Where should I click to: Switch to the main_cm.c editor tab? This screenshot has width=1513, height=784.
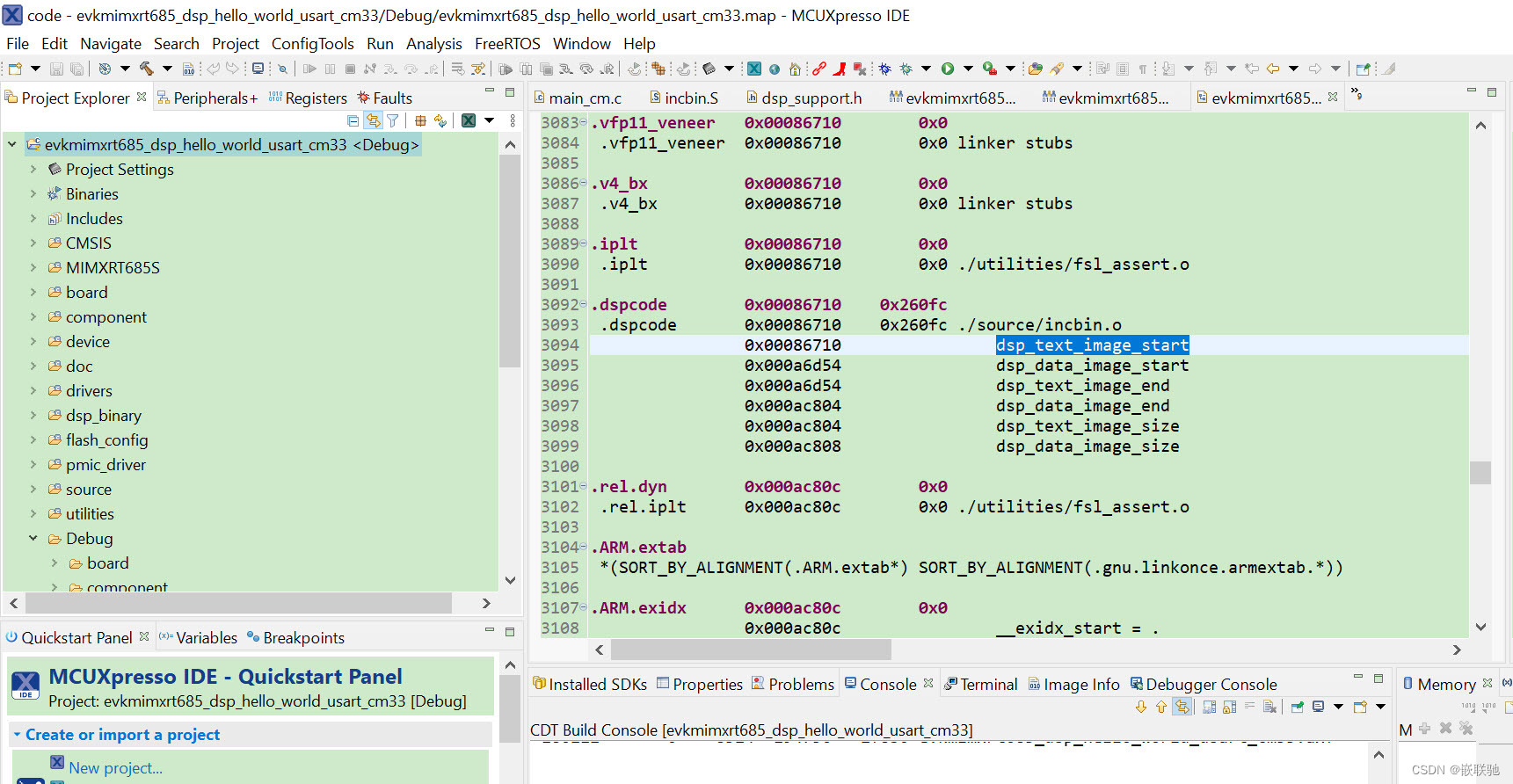point(578,98)
